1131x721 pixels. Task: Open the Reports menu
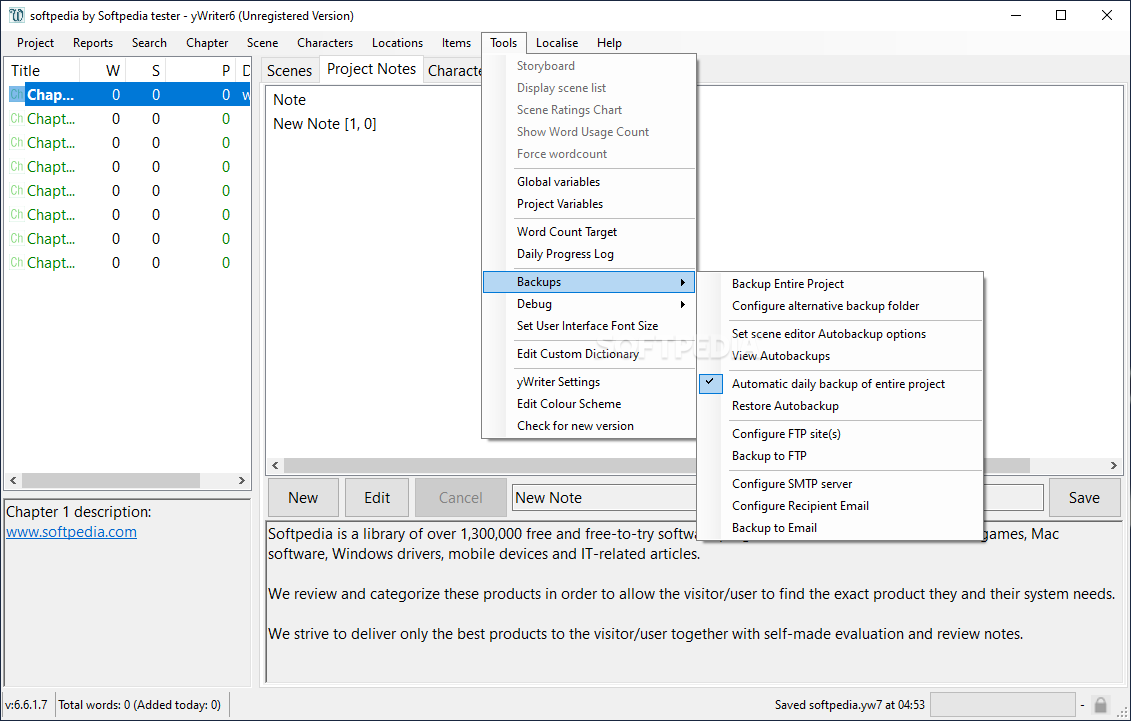click(93, 43)
